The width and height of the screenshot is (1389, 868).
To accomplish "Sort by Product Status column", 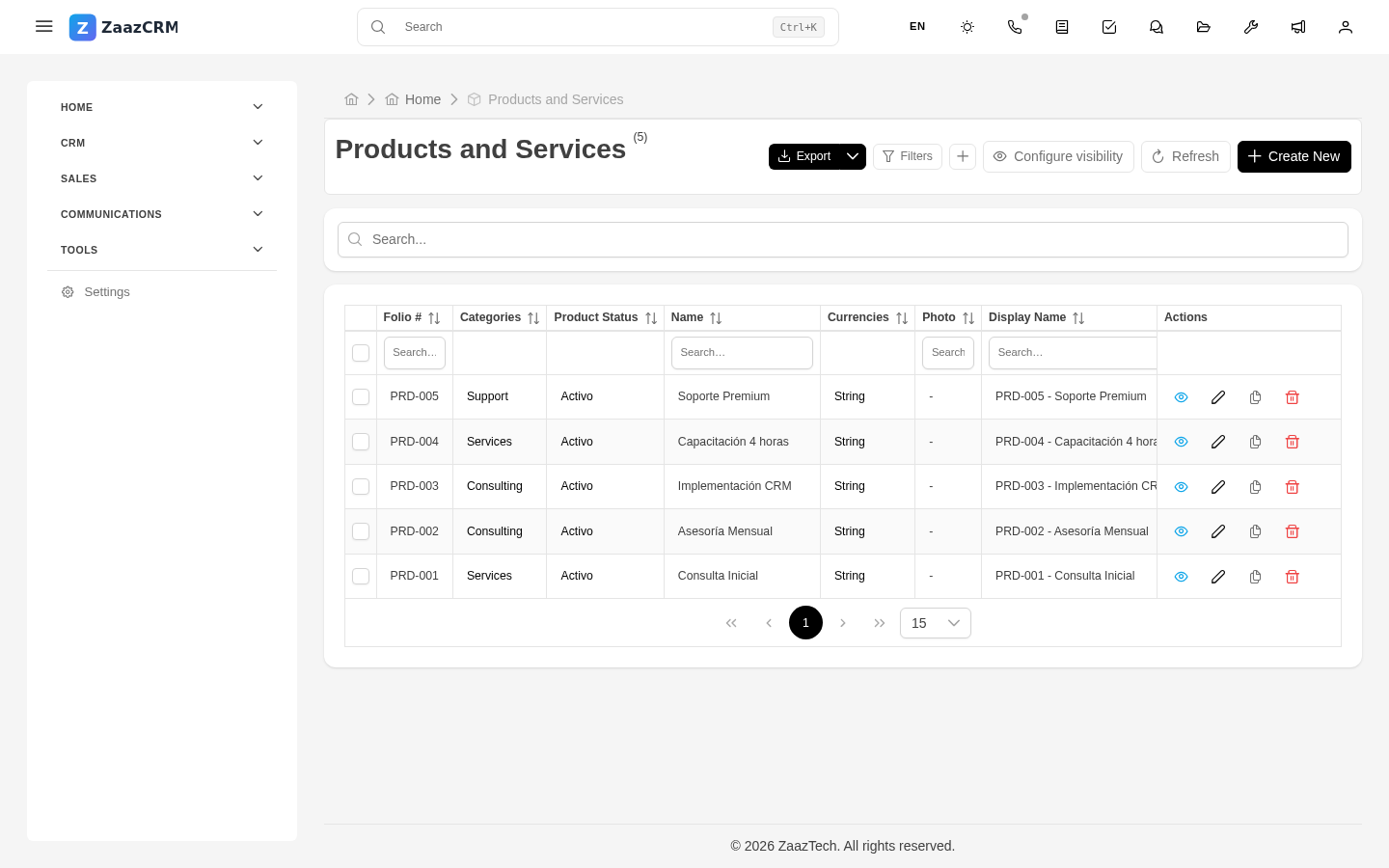I will pyautogui.click(x=651, y=318).
